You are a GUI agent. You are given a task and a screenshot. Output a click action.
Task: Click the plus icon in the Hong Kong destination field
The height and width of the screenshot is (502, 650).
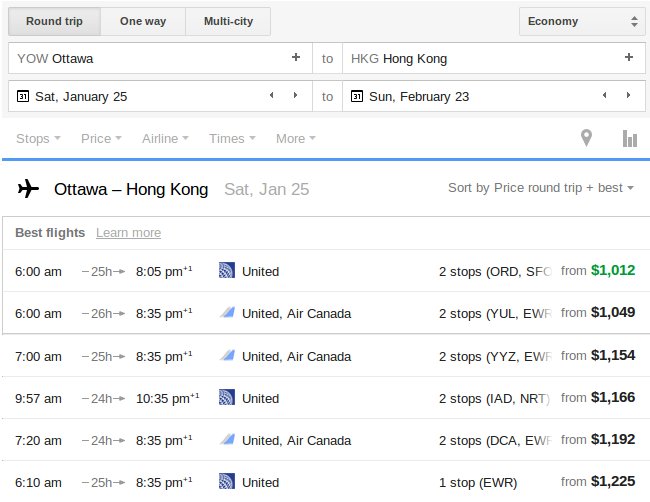tap(628, 58)
